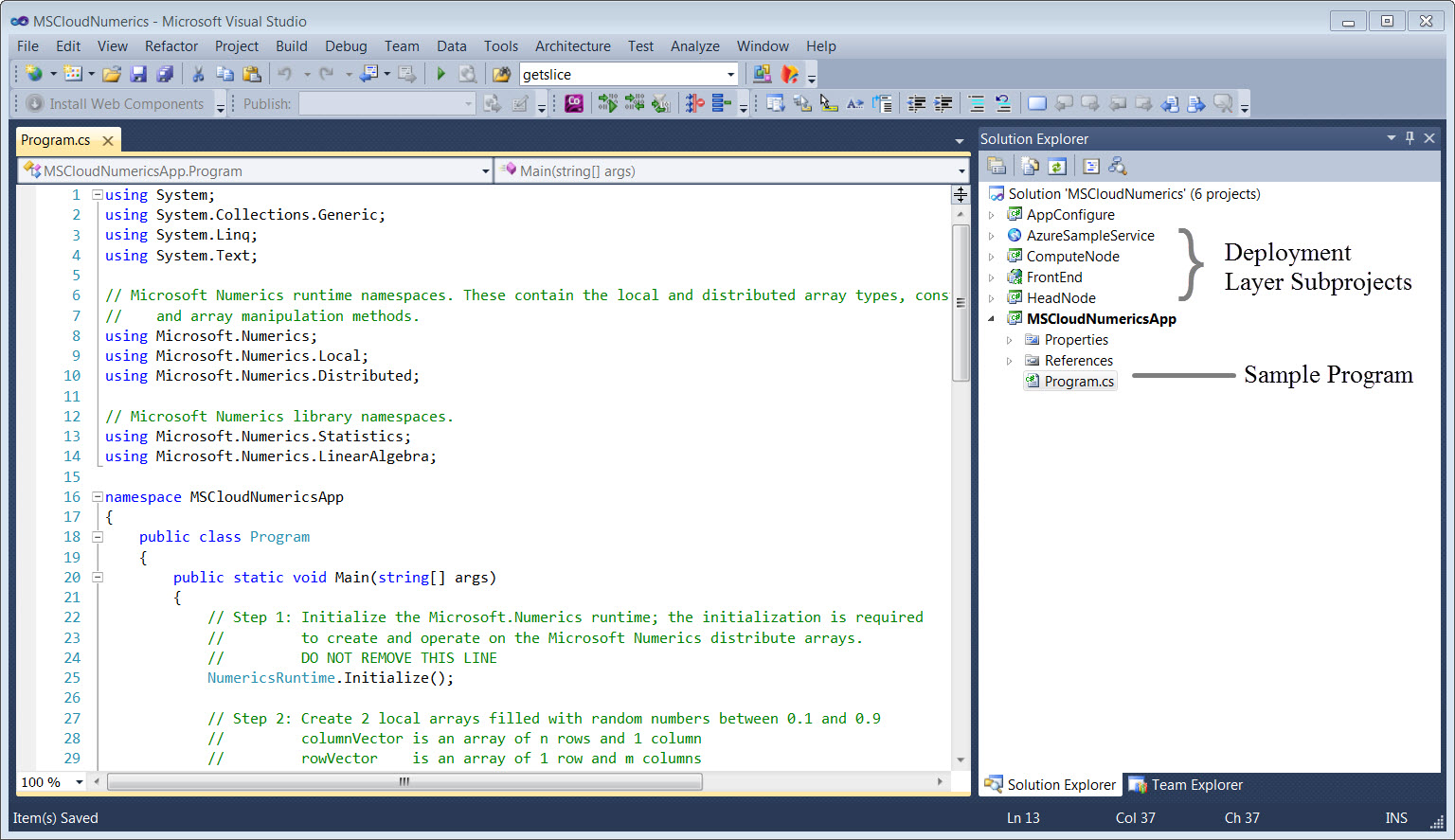Decrease line indent with toolbar icon
The width and height of the screenshot is (1455, 840).
pos(917,103)
